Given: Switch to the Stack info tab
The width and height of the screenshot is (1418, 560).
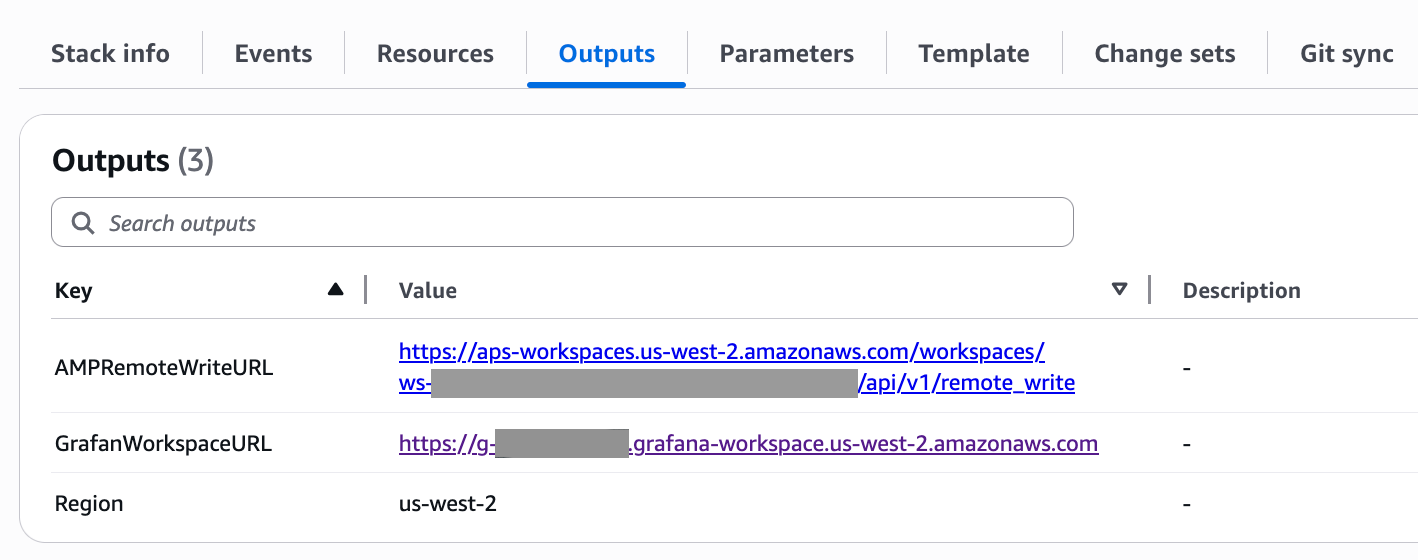Looking at the screenshot, I should pos(110,54).
